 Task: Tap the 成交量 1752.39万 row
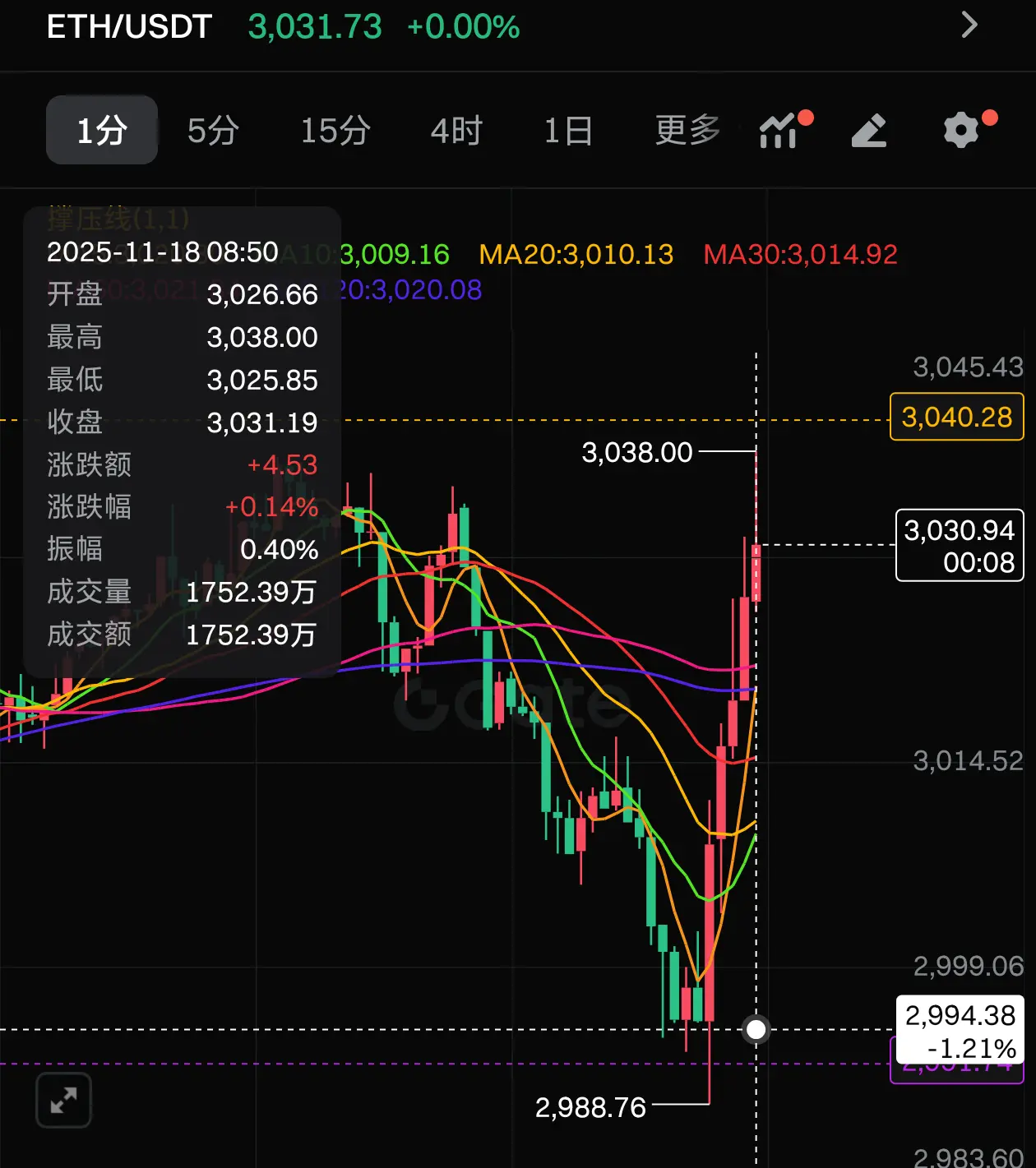tap(182, 592)
